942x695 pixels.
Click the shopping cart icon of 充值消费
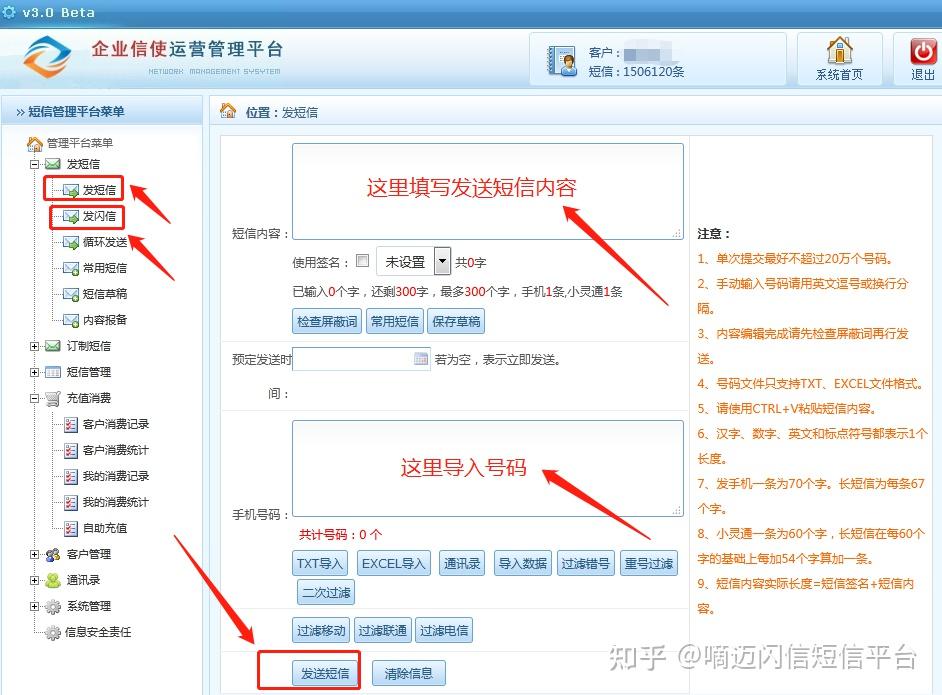click(x=53, y=398)
